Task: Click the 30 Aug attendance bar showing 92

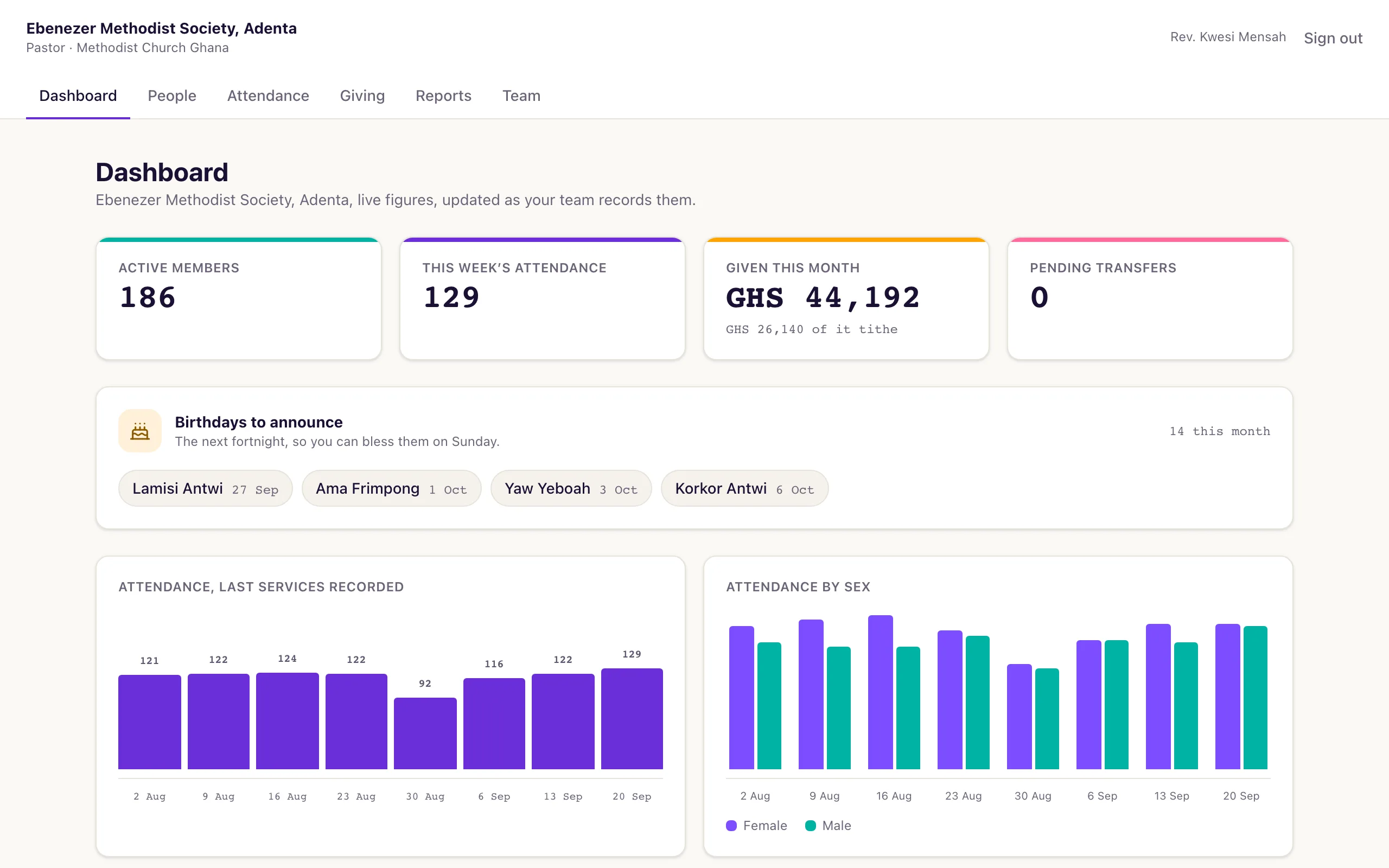Action: (425, 733)
